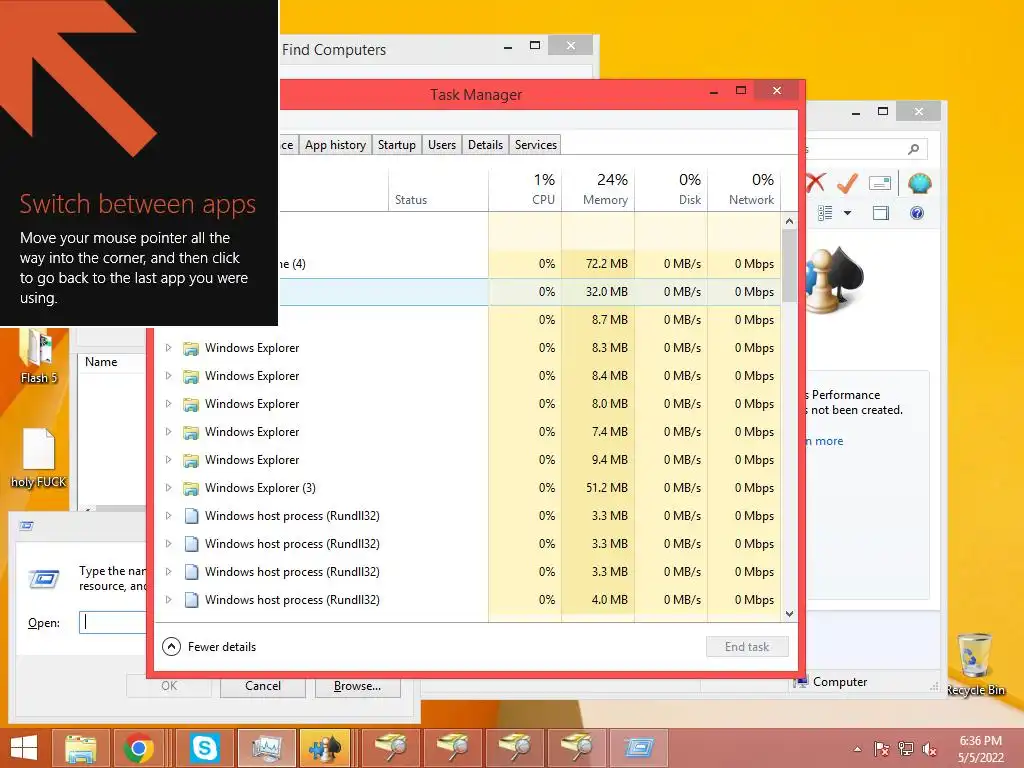The width and height of the screenshot is (1024, 768).
Task: Click the Fewer details collapse arrow
Action: click(171, 647)
